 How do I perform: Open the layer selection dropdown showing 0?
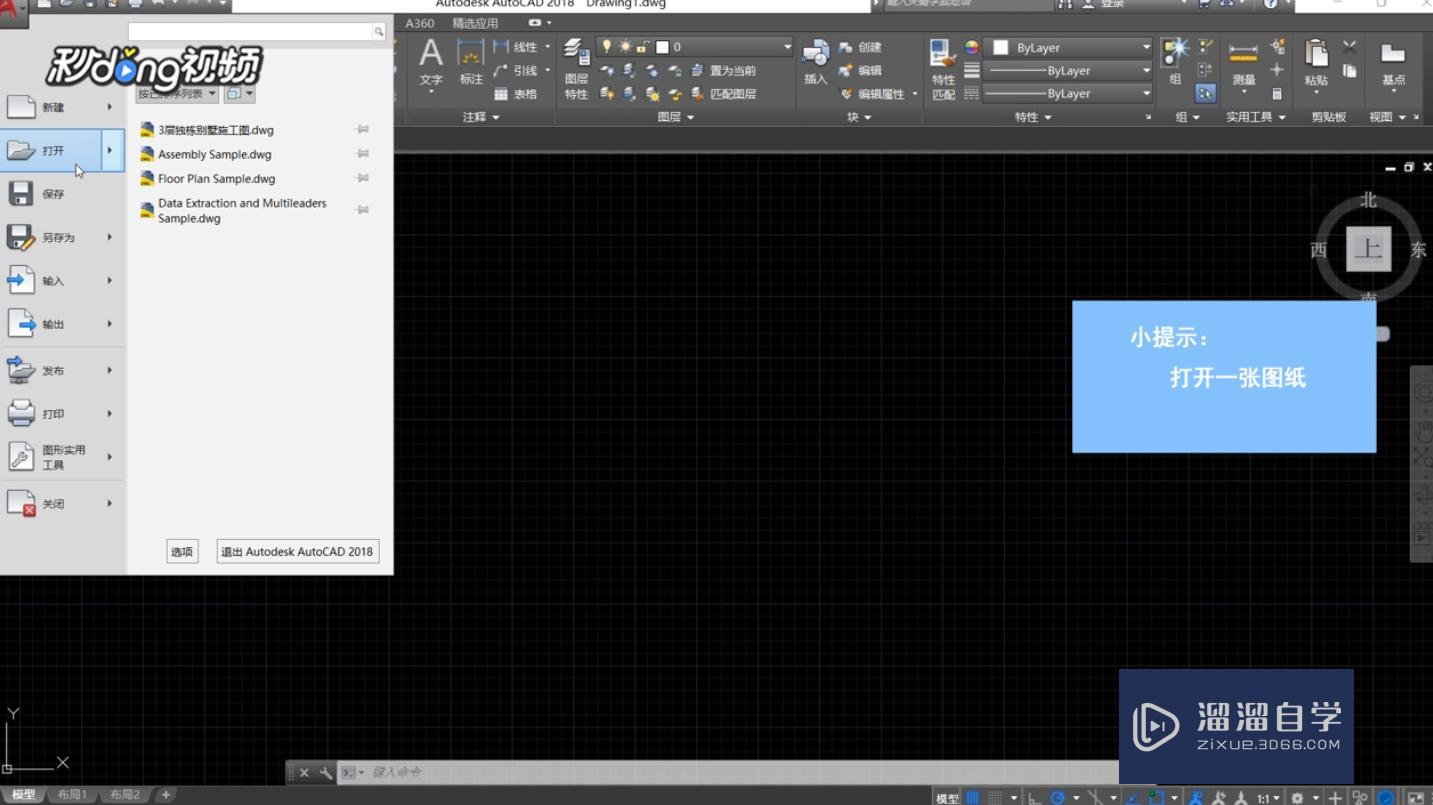696,47
